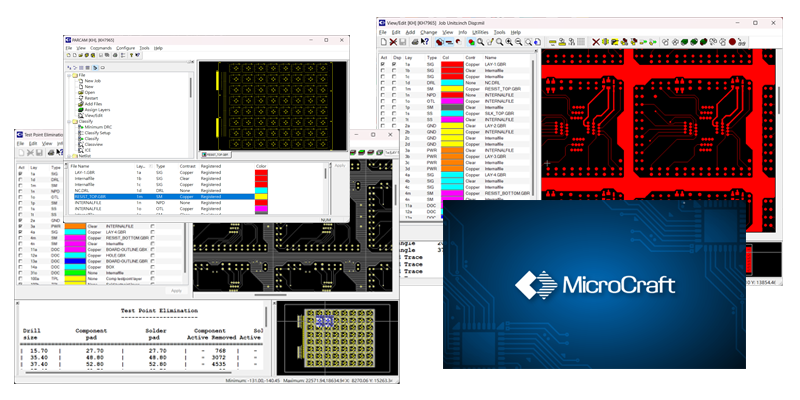Click red X delete icon beside New in View/Edit

coord(393,42)
